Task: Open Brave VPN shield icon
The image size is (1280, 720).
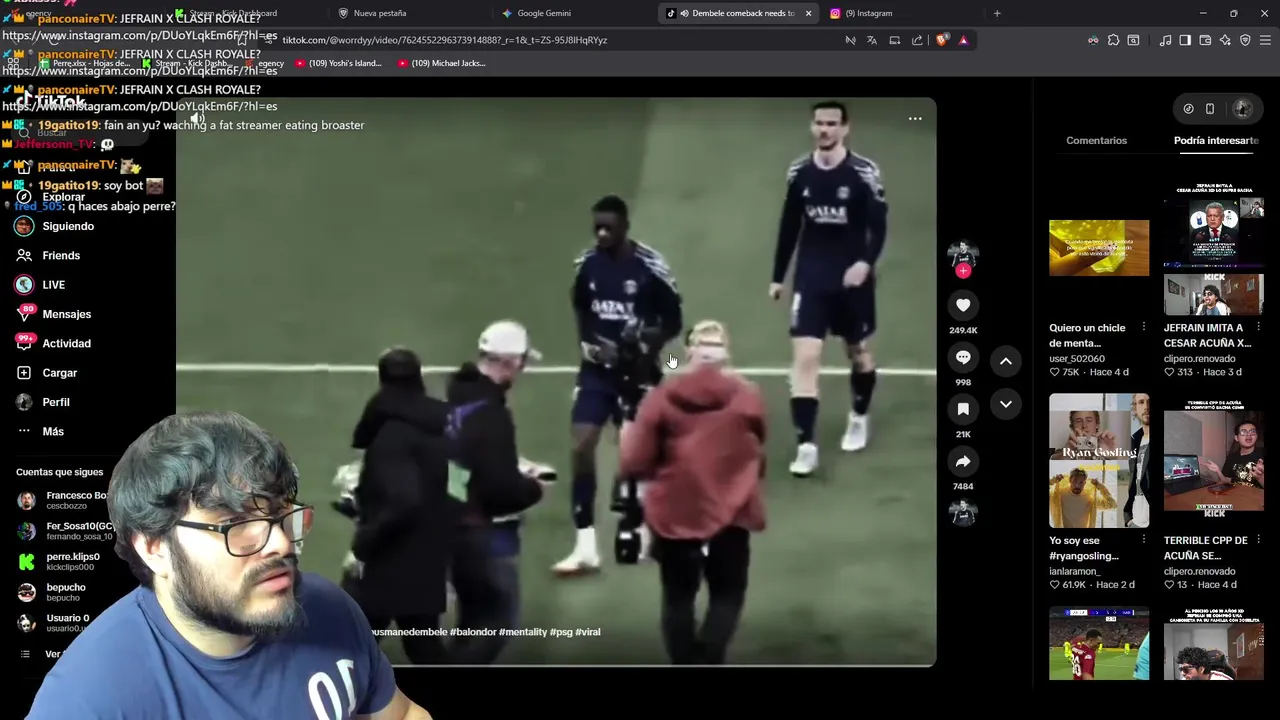Action: (x=1245, y=40)
